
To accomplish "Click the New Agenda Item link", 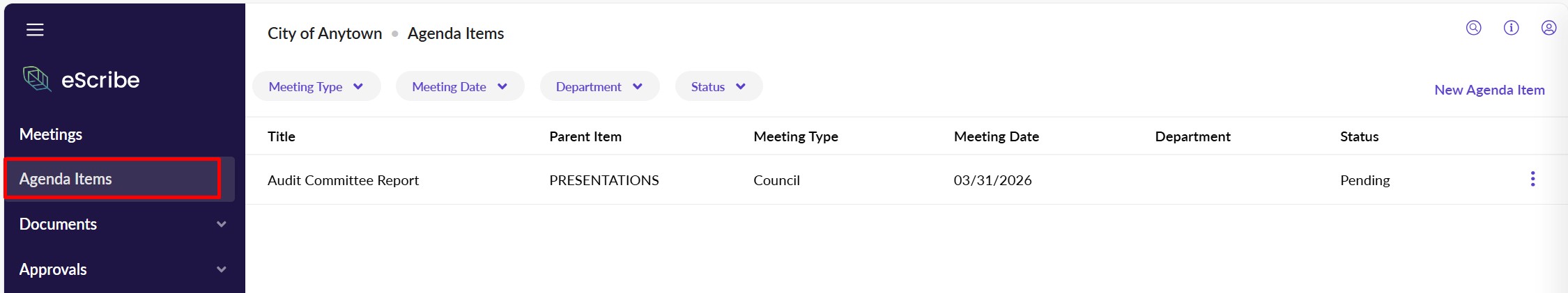I will tap(1489, 90).
